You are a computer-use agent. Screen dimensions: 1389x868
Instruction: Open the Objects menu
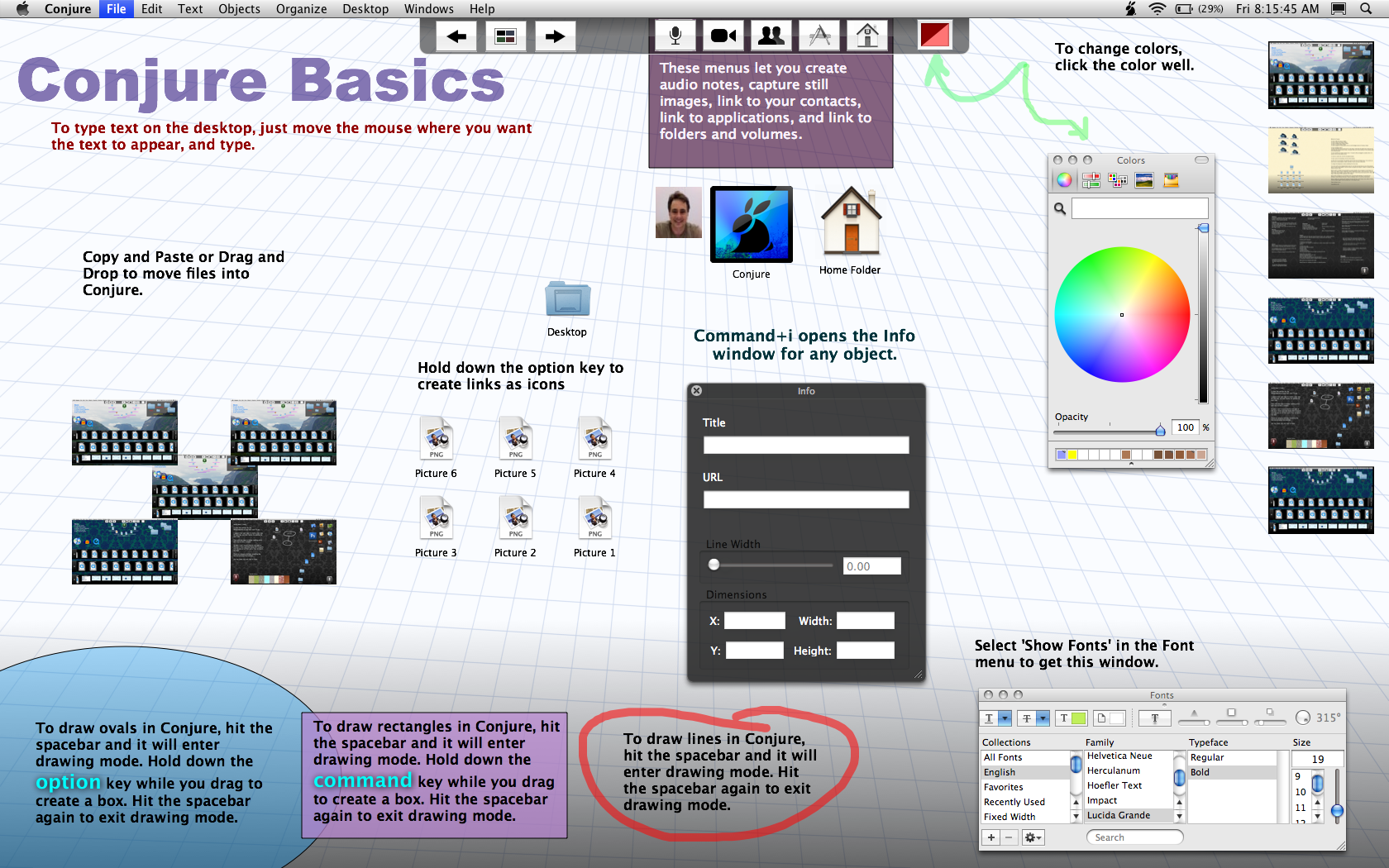[x=239, y=9]
